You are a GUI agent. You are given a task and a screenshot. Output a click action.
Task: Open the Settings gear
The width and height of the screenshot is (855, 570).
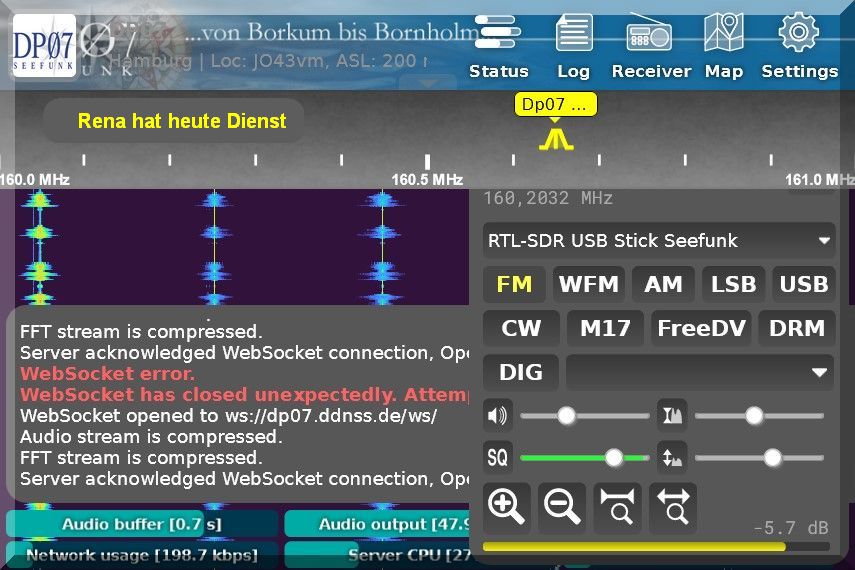point(799,46)
